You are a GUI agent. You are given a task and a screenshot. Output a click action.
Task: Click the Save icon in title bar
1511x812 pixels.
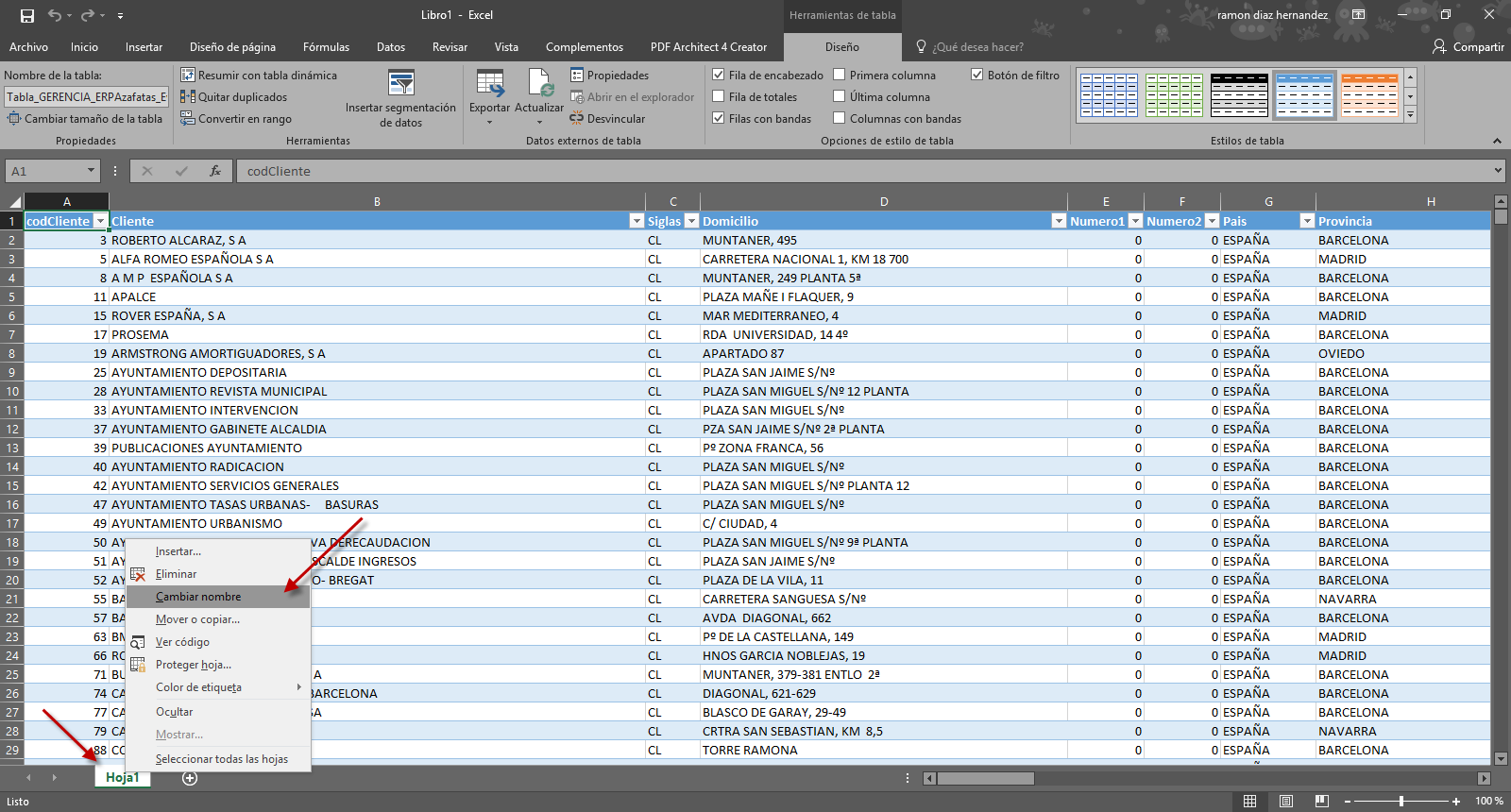27,15
